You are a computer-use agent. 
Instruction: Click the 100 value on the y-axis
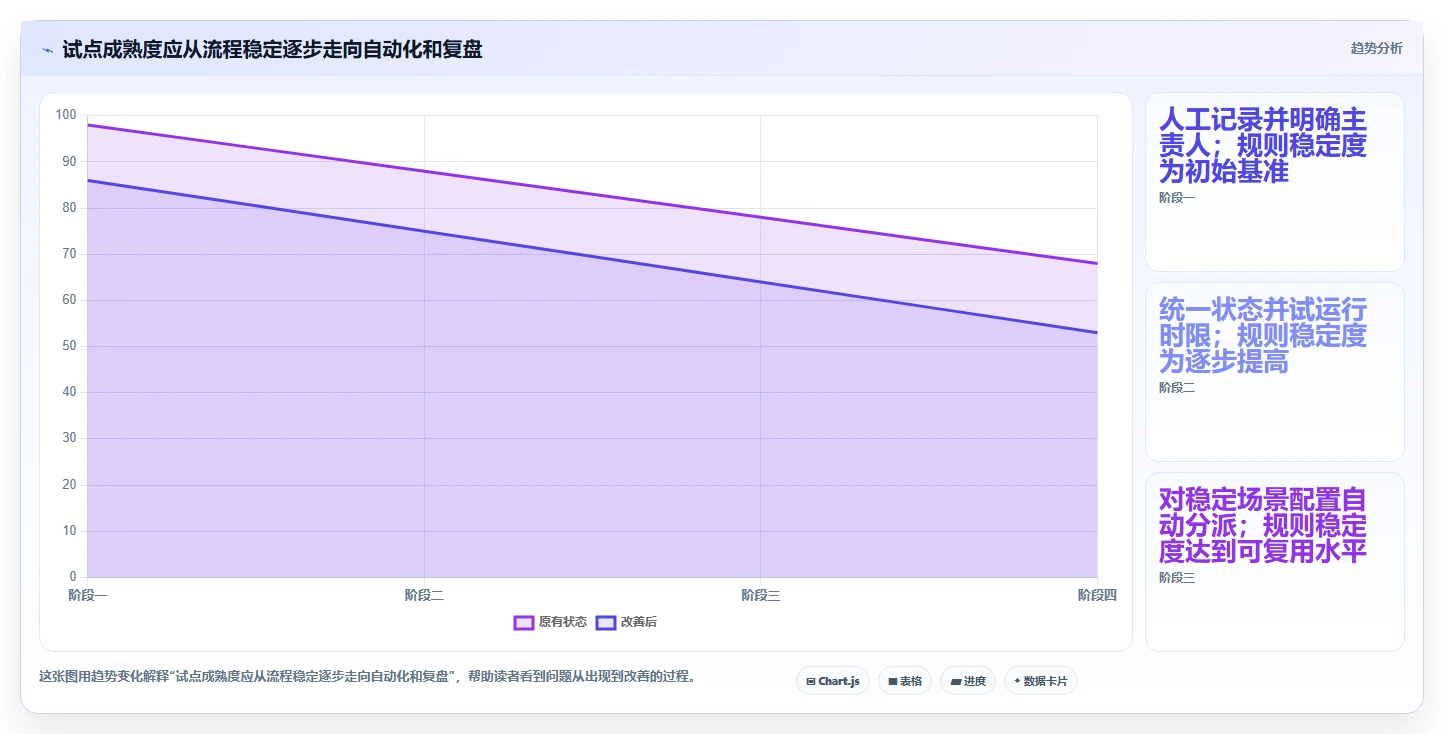66,115
